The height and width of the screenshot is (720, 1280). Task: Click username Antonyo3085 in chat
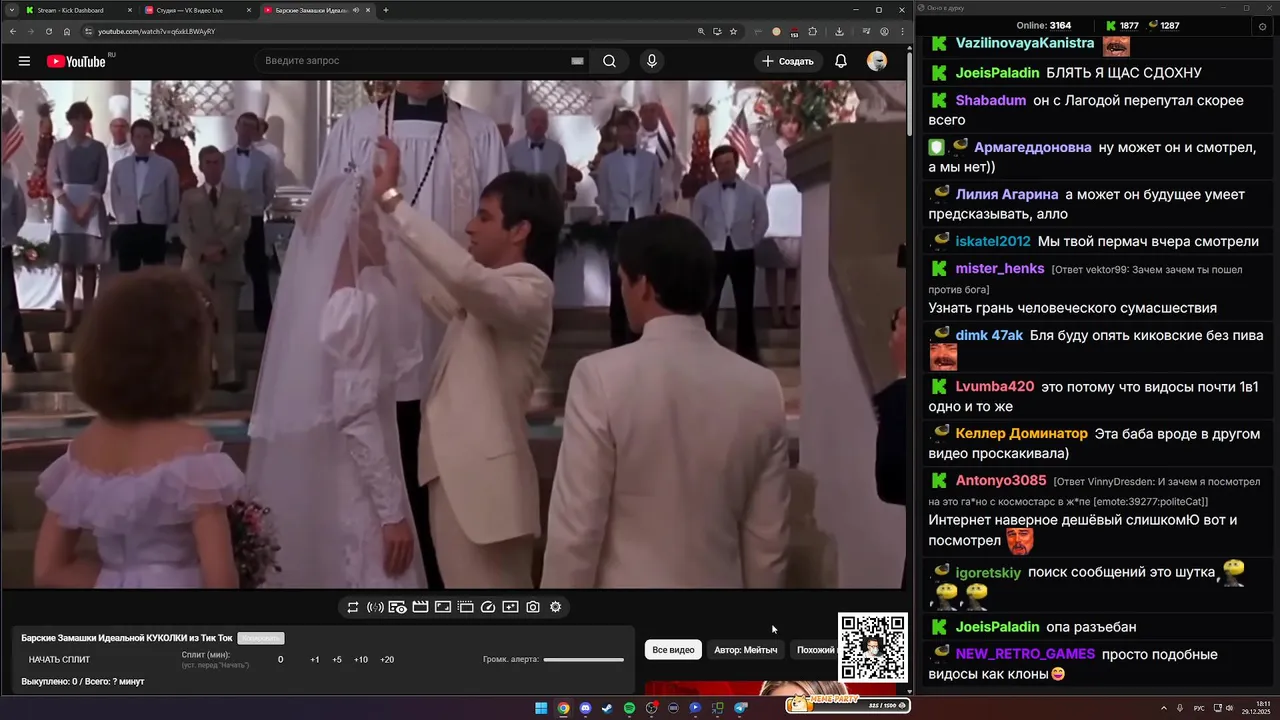1001,481
